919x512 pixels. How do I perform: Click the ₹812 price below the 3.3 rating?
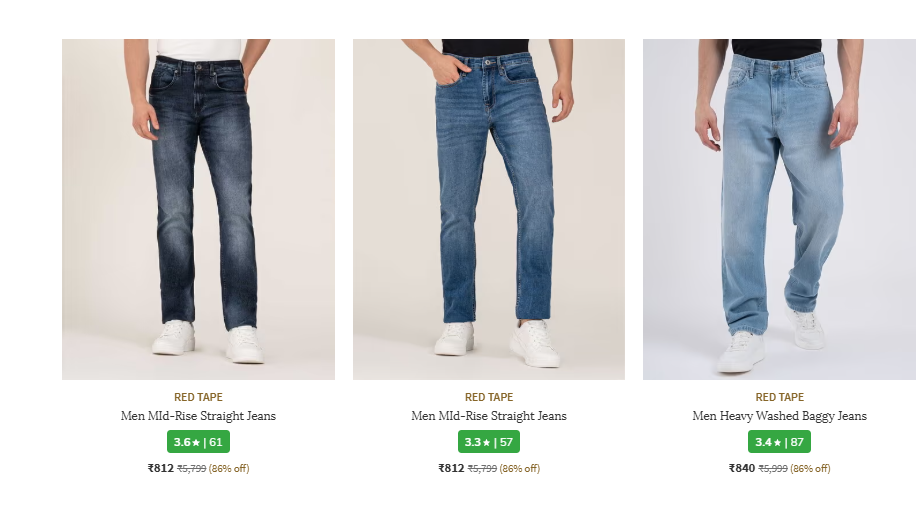tap(451, 468)
